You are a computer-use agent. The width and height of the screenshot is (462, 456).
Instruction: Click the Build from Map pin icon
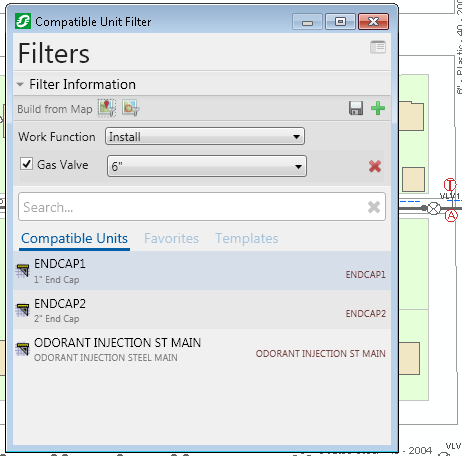pyautogui.click(x=106, y=108)
